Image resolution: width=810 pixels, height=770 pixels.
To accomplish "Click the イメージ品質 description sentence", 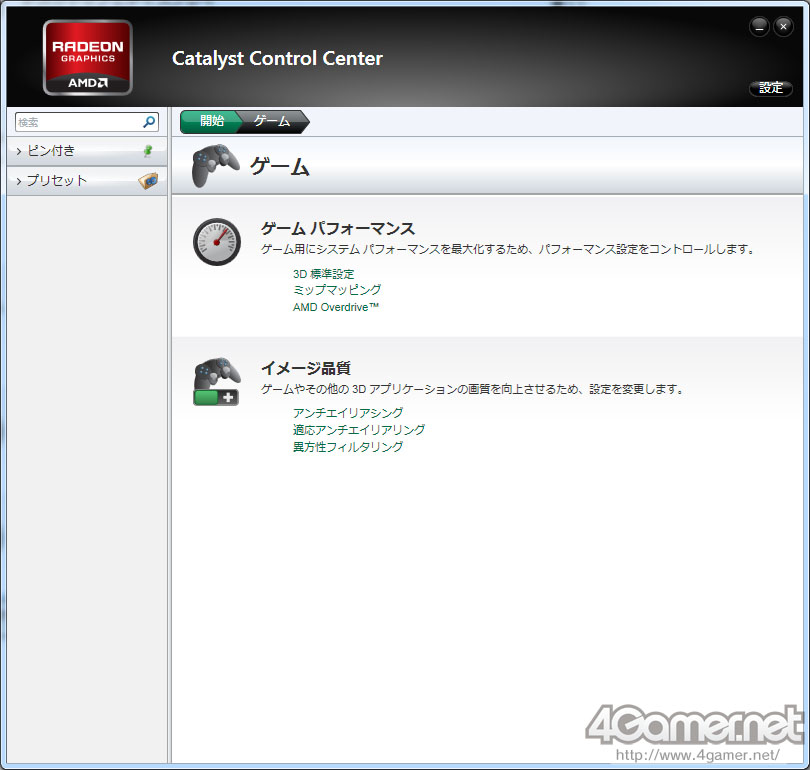I will tap(473, 389).
